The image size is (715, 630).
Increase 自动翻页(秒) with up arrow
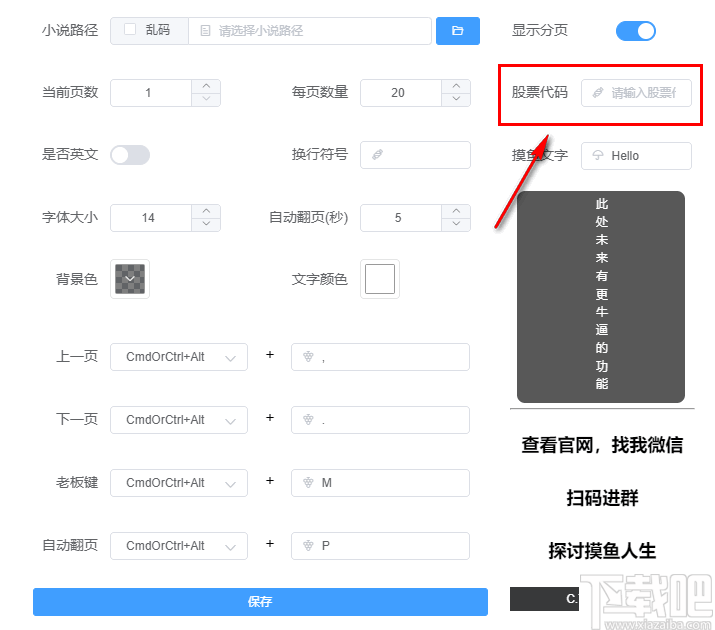point(456,211)
